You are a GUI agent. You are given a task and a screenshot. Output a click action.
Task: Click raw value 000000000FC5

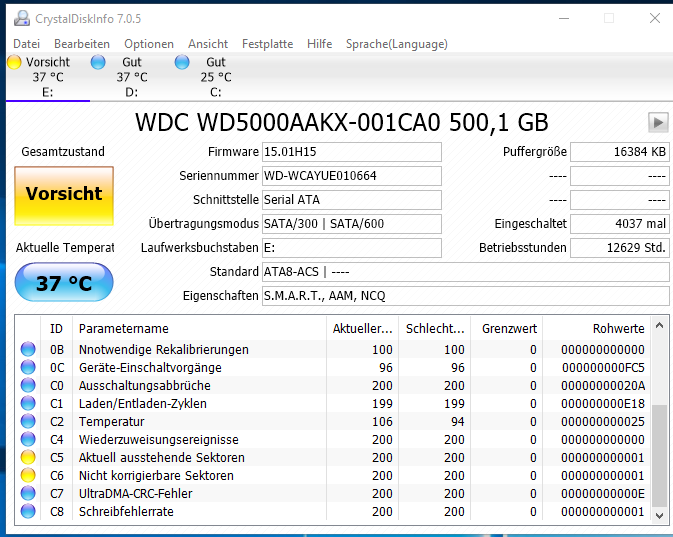click(603, 368)
